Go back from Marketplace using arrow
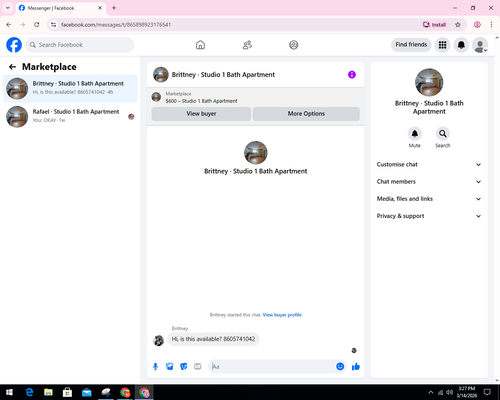 12,67
